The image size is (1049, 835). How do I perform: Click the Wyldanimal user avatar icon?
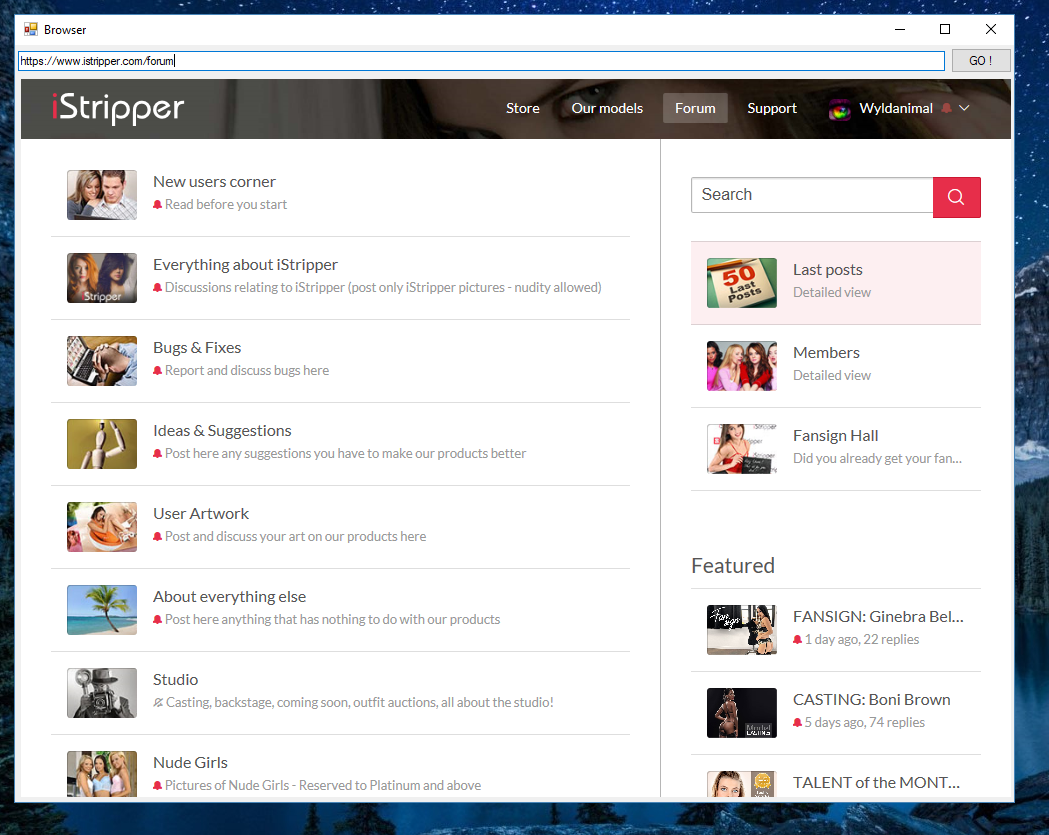(x=840, y=109)
